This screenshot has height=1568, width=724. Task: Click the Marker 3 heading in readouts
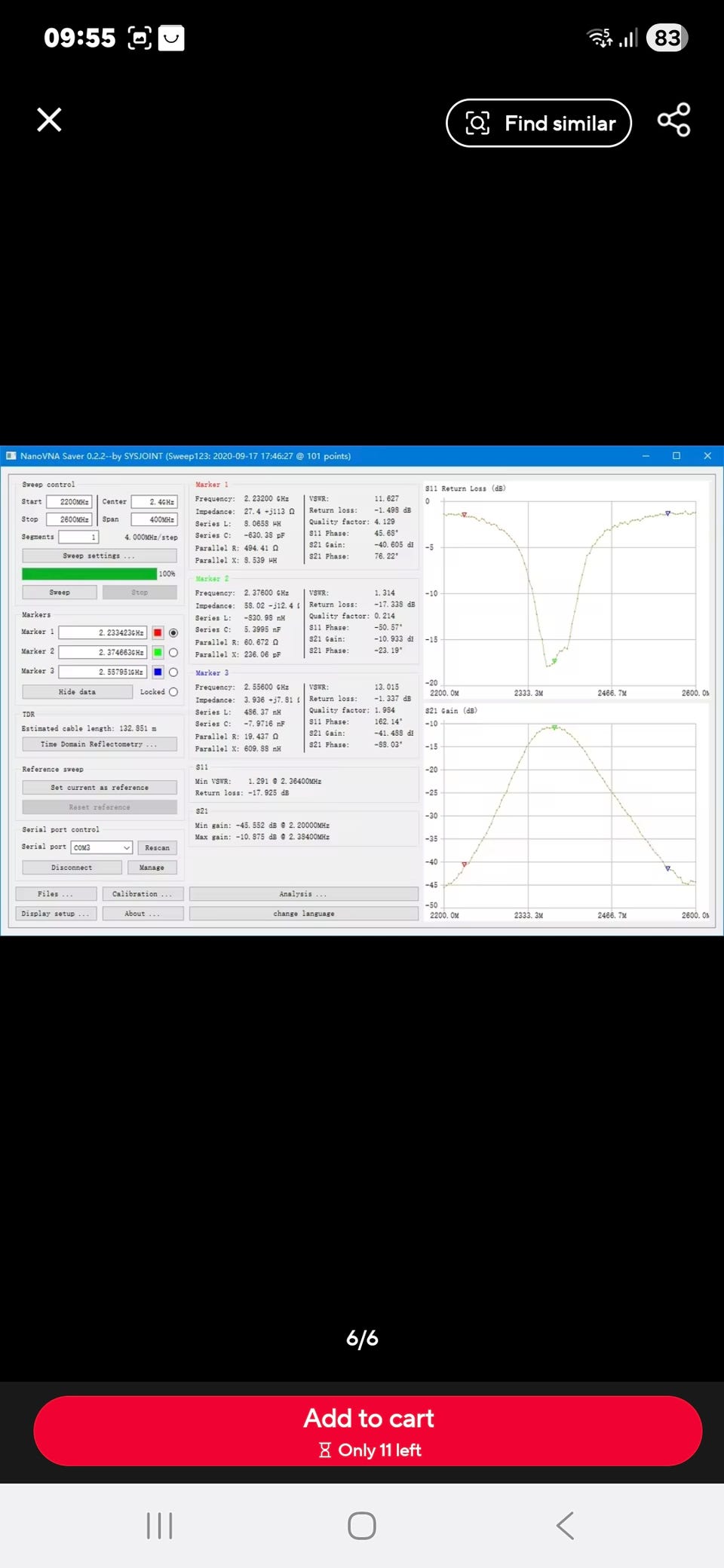(212, 673)
